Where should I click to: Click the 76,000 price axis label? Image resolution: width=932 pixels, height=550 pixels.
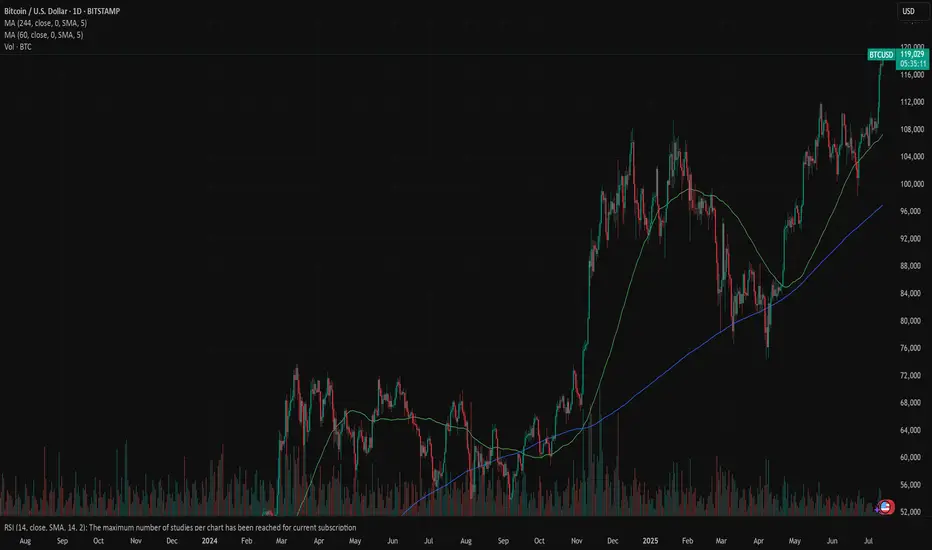912,348
